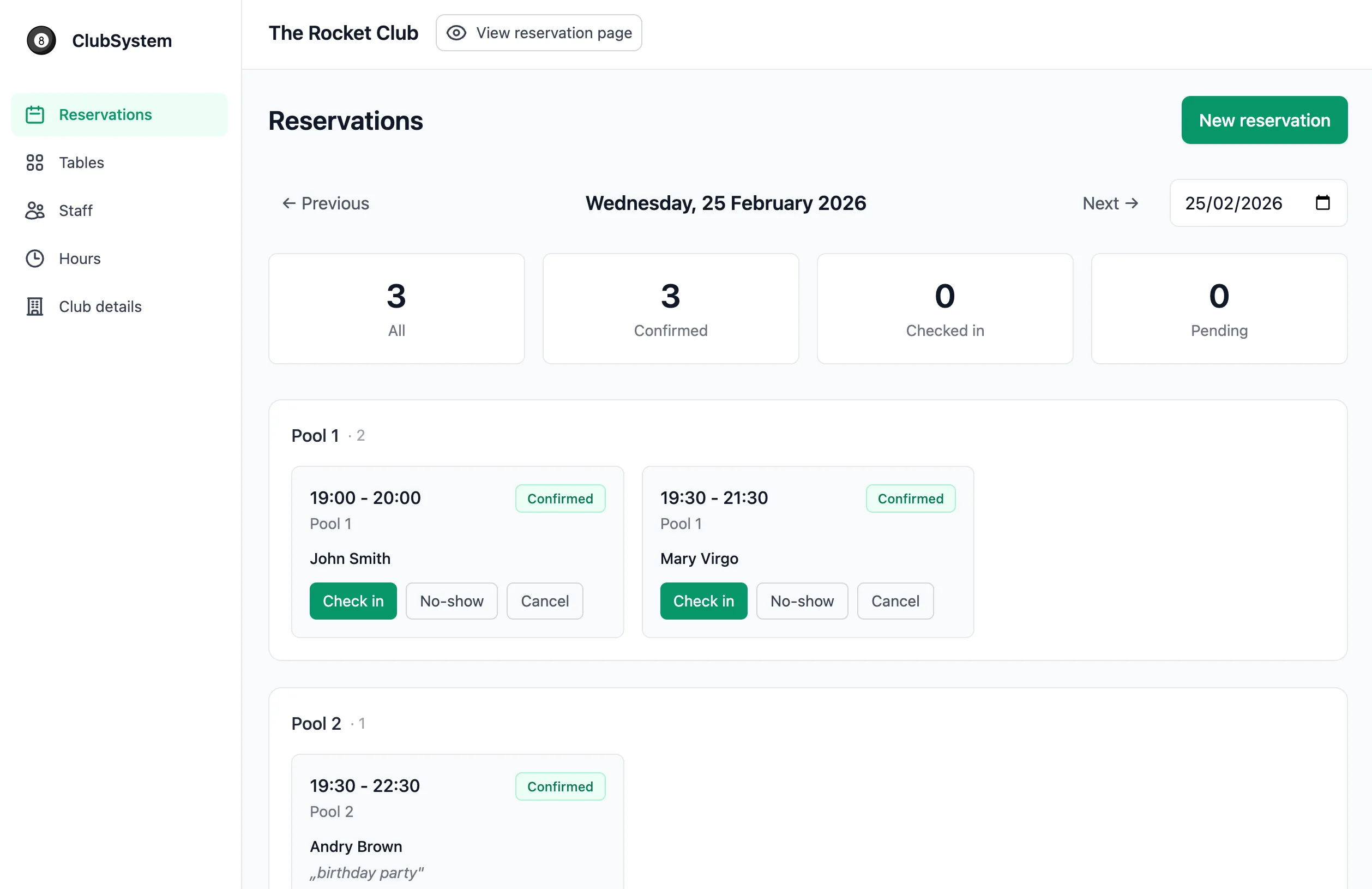Check in John Smith's reservation
Viewport: 1372px width, 889px height.
[353, 600]
